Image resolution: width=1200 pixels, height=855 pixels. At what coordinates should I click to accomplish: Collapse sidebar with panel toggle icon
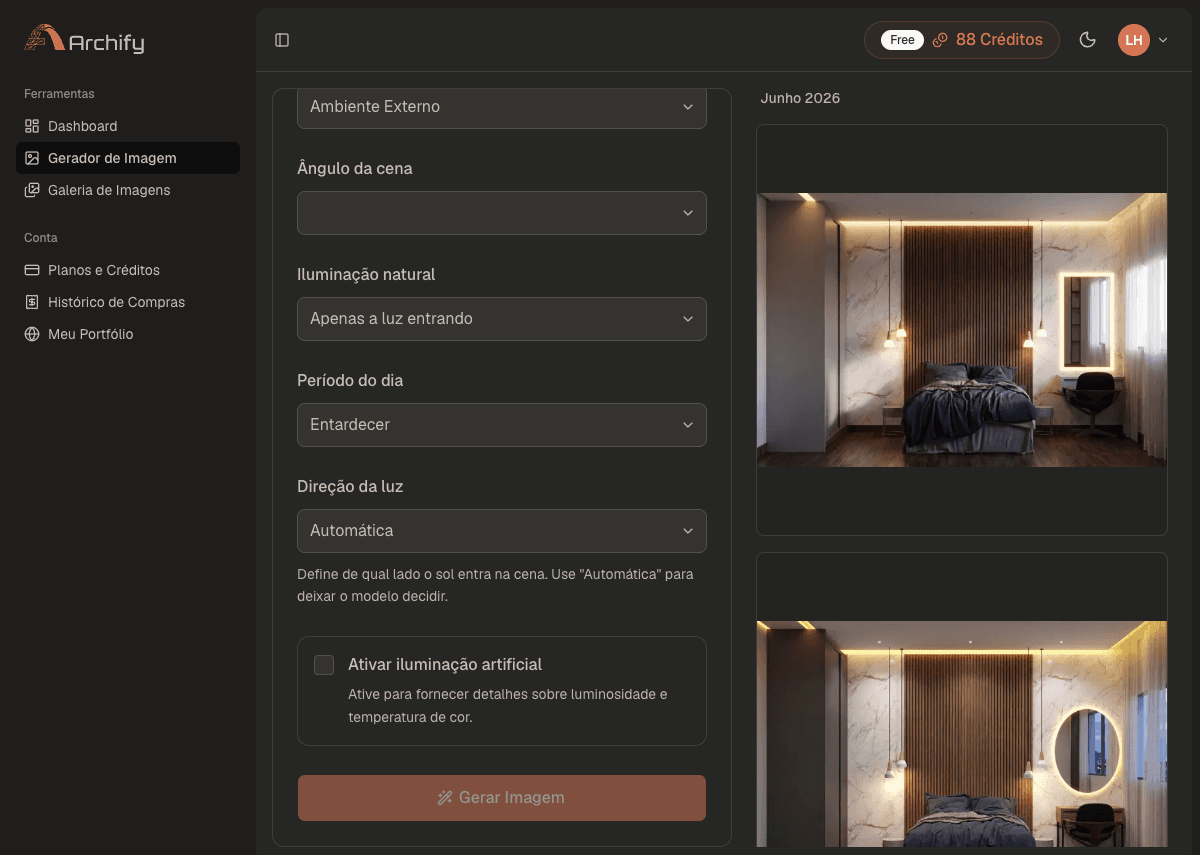click(x=282, y=40)
